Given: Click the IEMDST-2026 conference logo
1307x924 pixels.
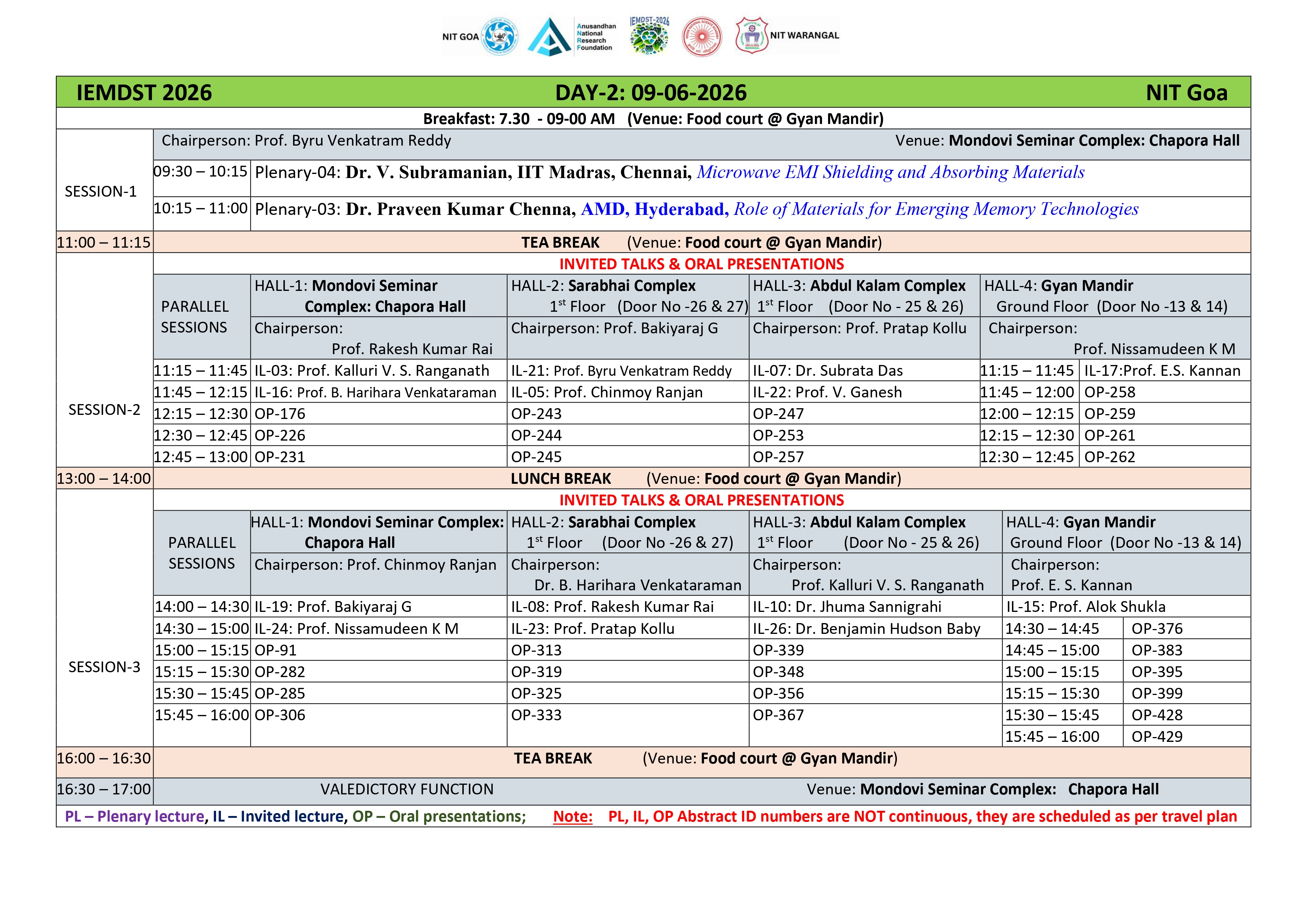Looking at the screenshot, I should [x=650, y=36].
